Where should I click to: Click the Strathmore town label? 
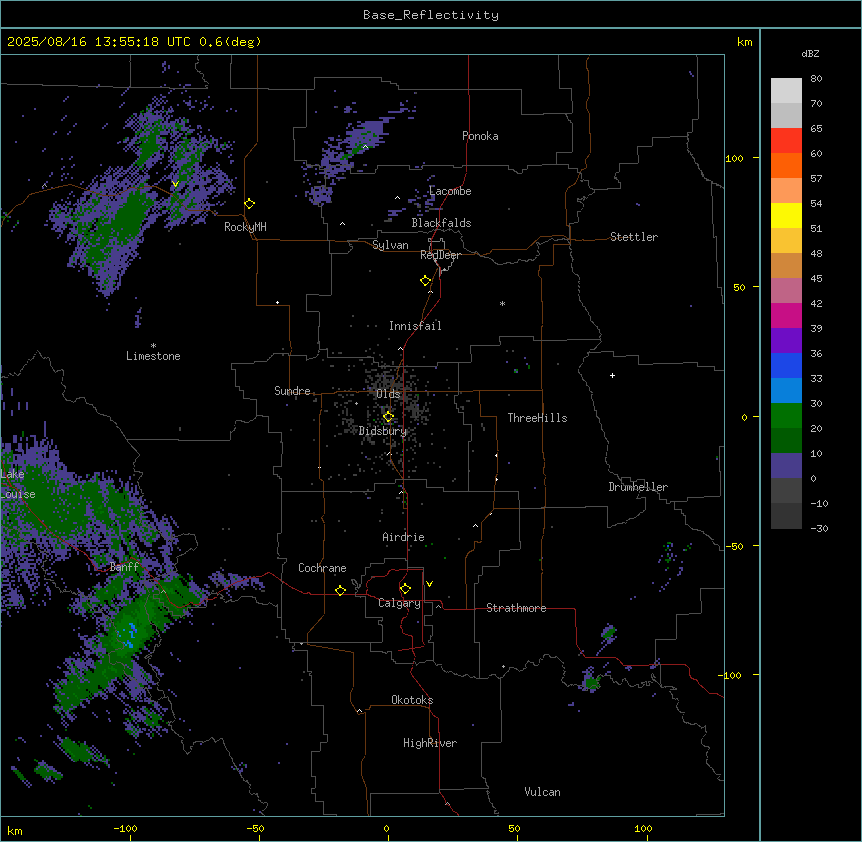pos(516,608)
